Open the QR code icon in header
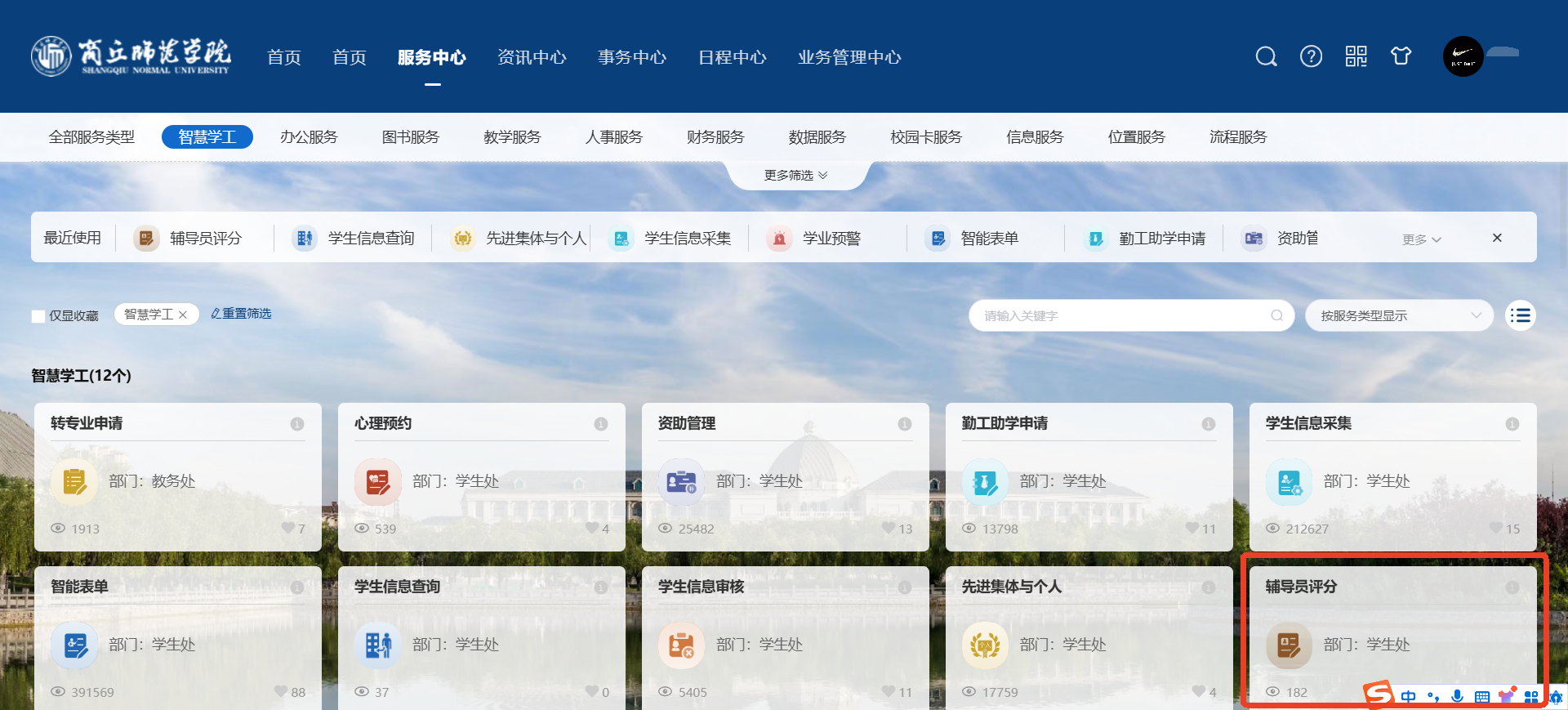1568x710 pixels. pos(1356,56)
